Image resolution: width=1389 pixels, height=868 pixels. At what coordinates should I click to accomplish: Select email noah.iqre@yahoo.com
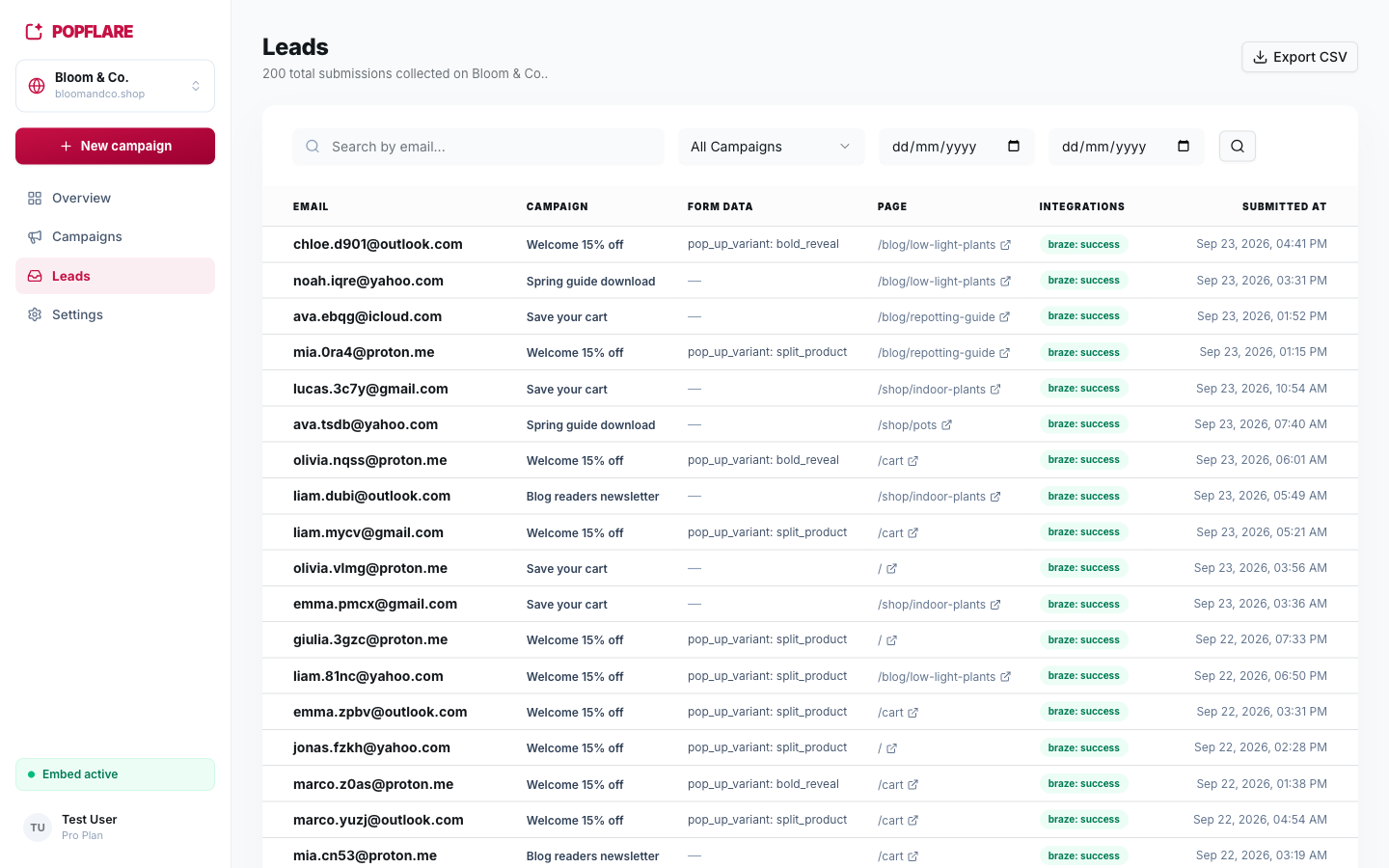(x=368, y=281)
